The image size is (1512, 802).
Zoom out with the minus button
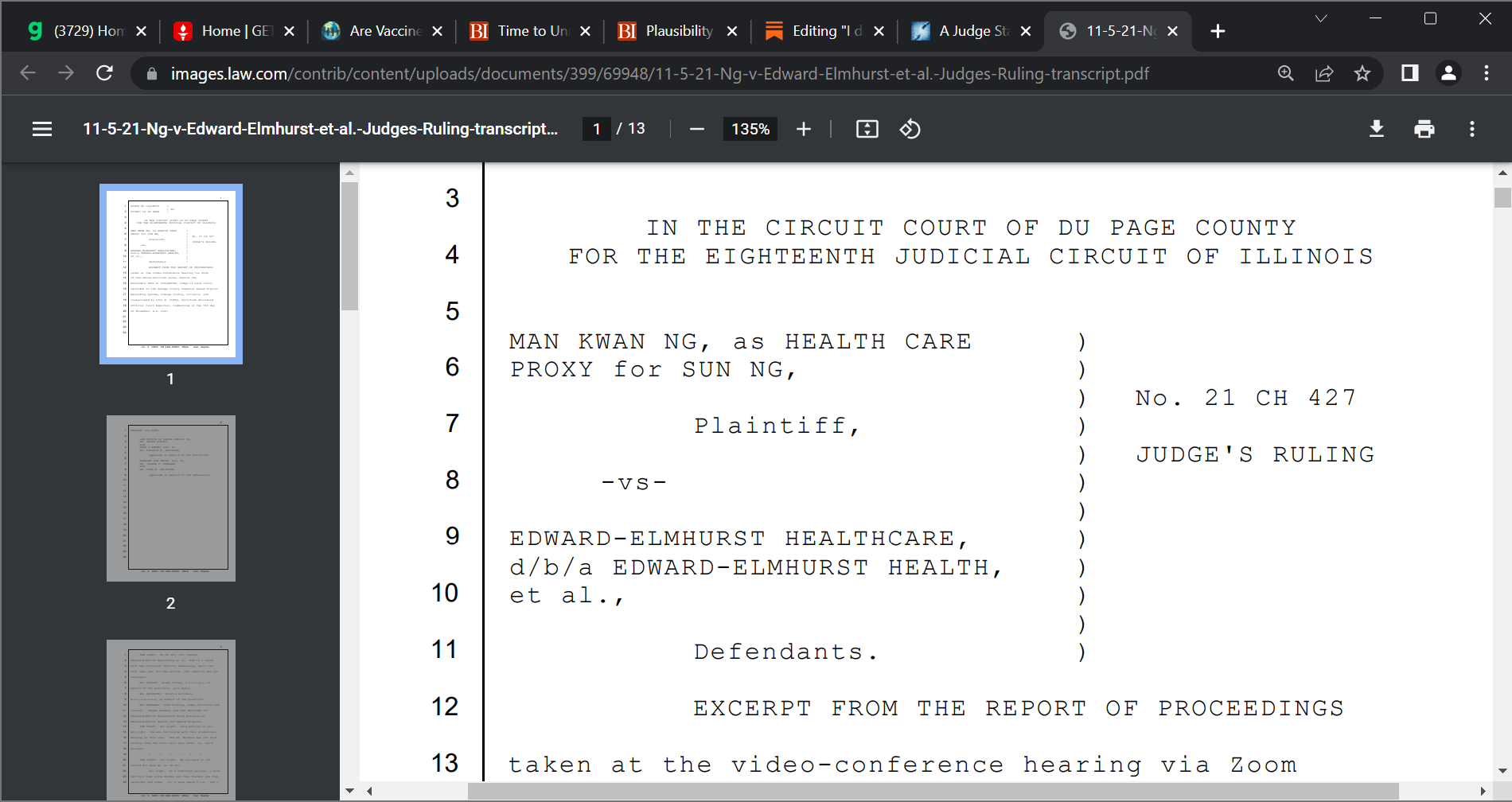click(x=697, y=129)
